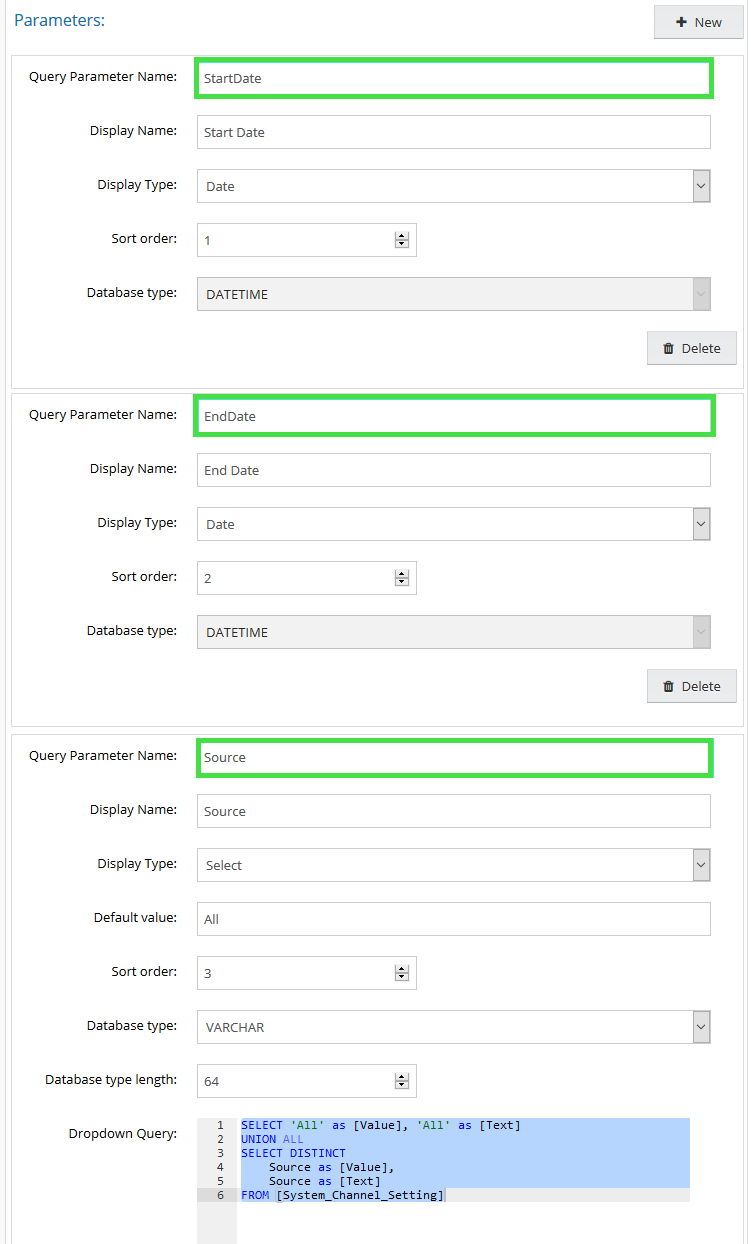The image size is (751, 1244).
Task: Open the first disabled DATETIME Database type dropdown
Action: click(453, 294)
